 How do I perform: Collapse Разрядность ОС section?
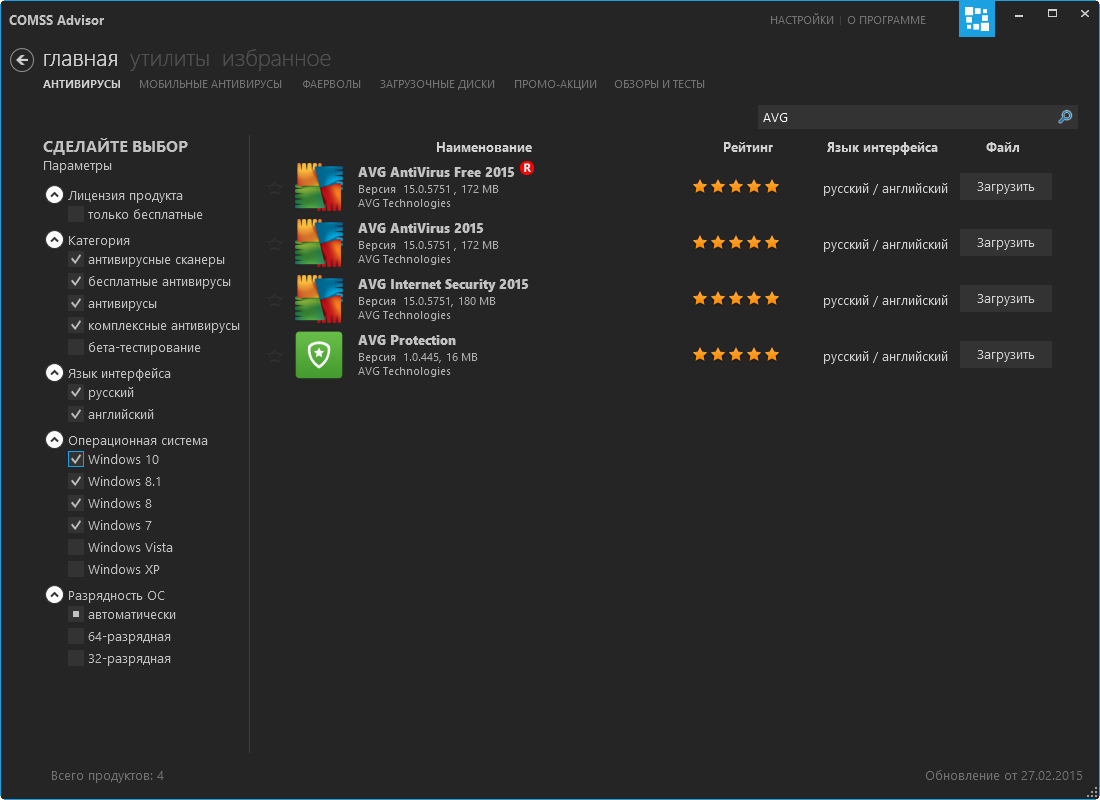(x=54, y=594)
